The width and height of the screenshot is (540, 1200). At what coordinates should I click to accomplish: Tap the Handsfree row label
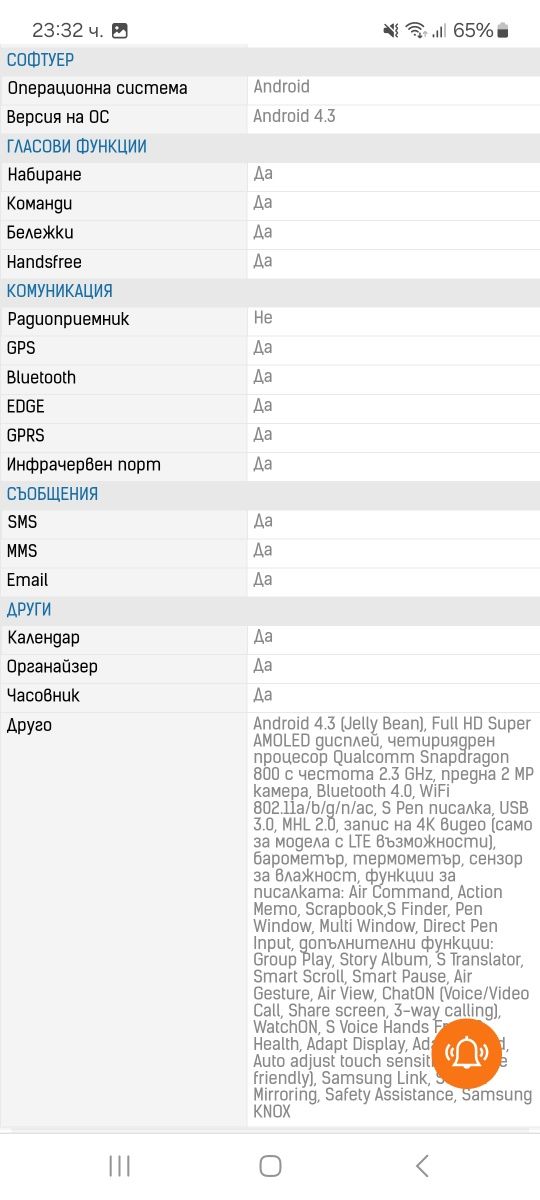pyautogui.click(x=44, y=262)
